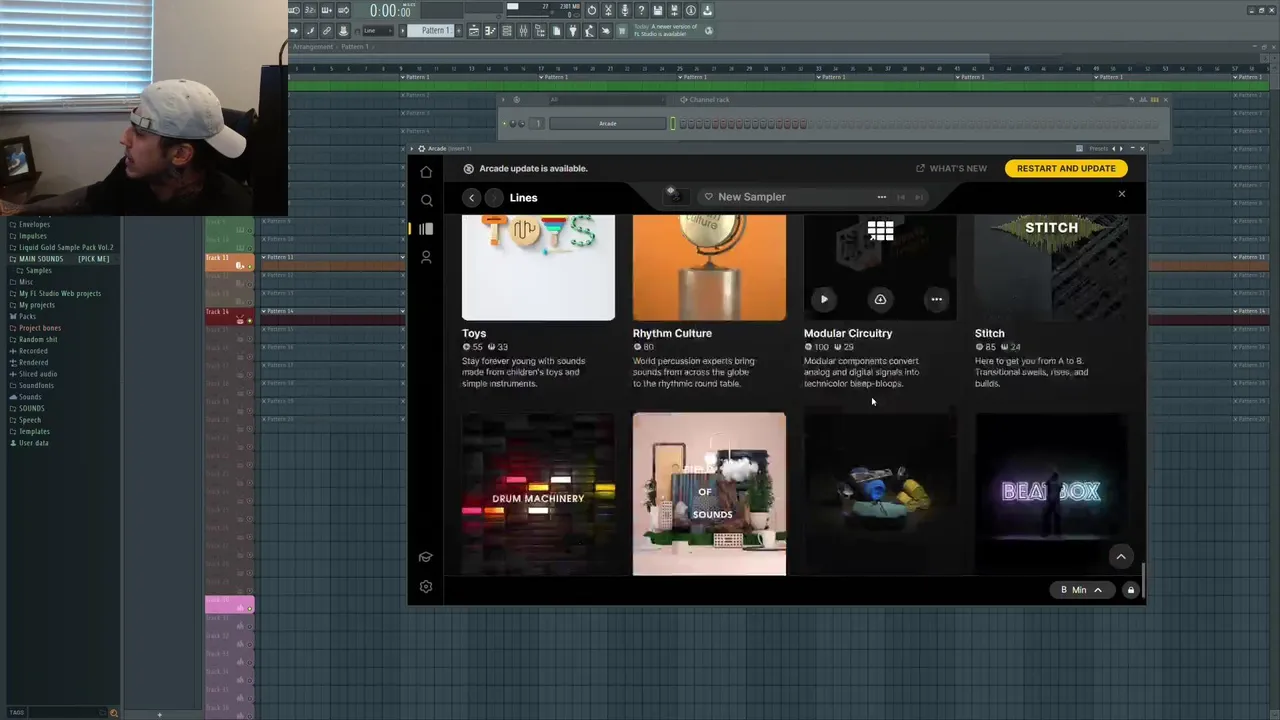Viewport: 1280px width, 720px height.
Task: Download the Modular Circuitry line
Action: (880, 299)
